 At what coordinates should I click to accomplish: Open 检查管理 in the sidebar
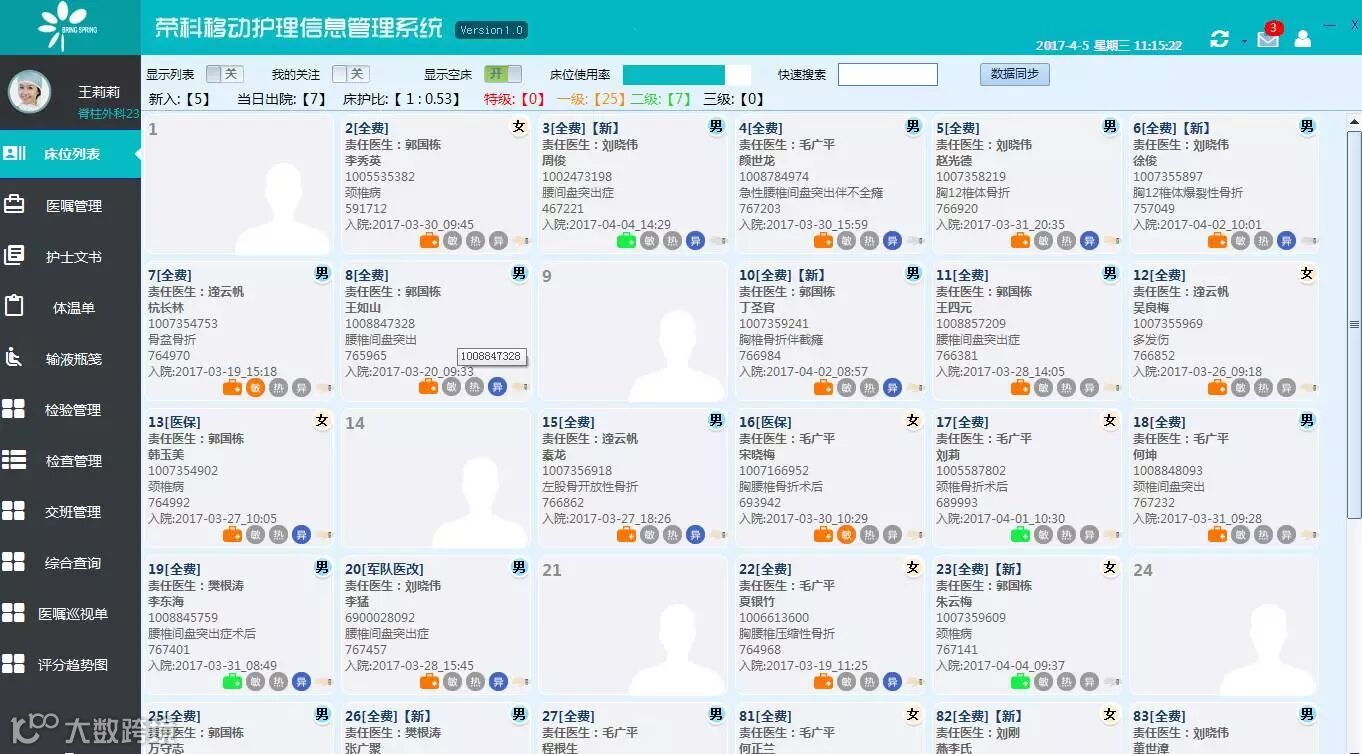70,460
